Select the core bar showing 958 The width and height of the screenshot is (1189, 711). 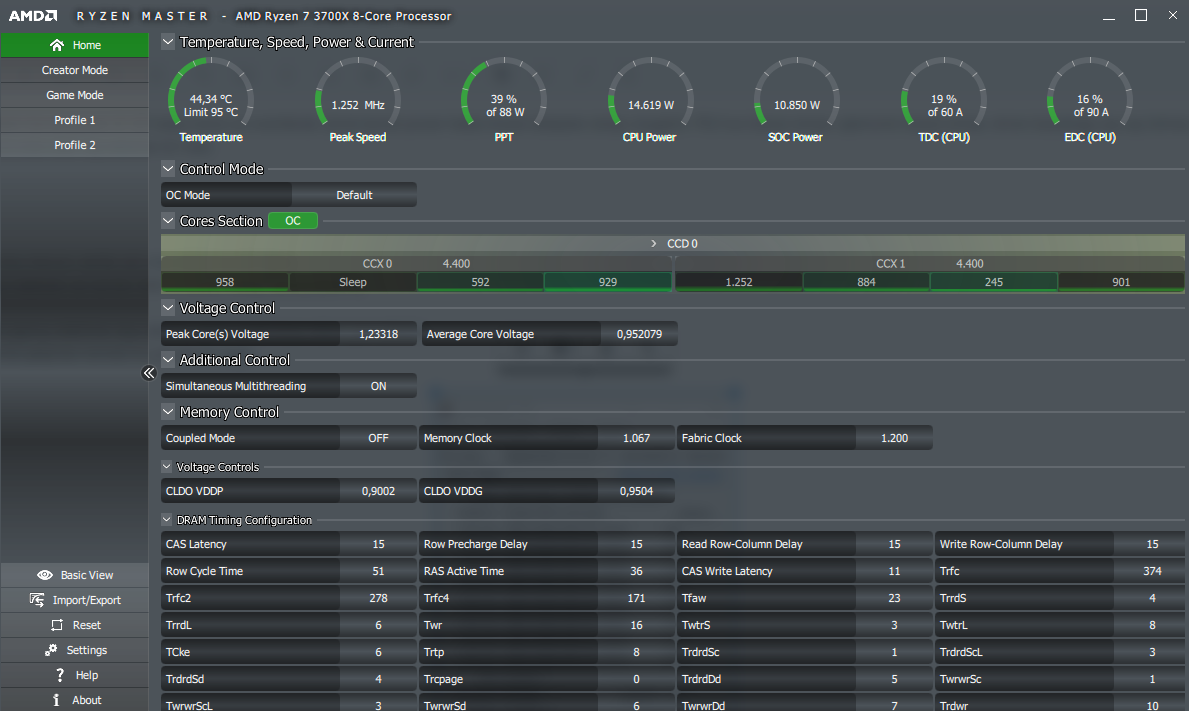click(x=224, y=282)
